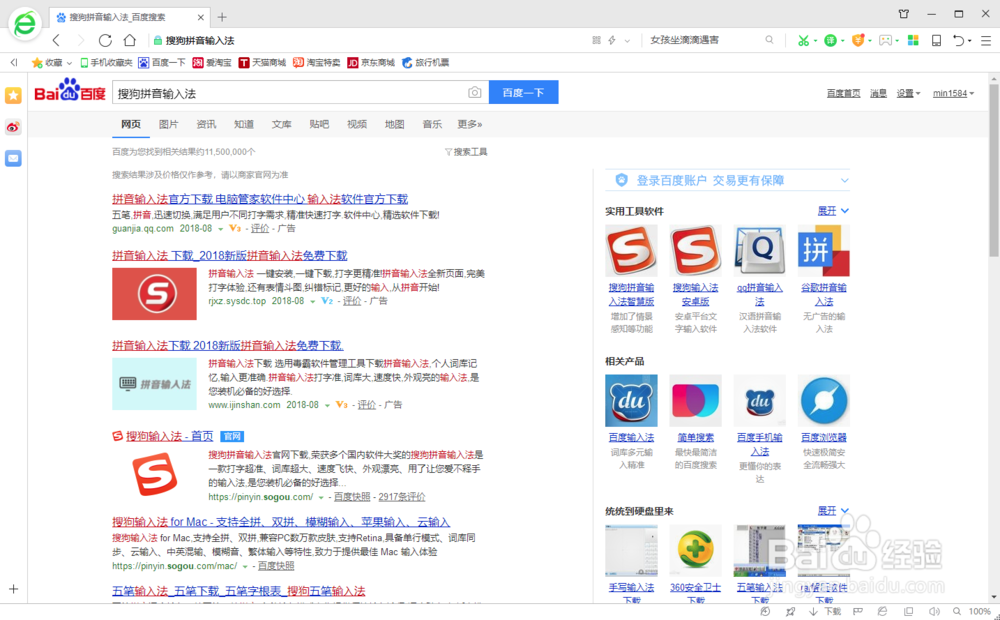Click the 百度一下 search button
Viewport: 1000px width, 620px height.
[x=524, y=92]
